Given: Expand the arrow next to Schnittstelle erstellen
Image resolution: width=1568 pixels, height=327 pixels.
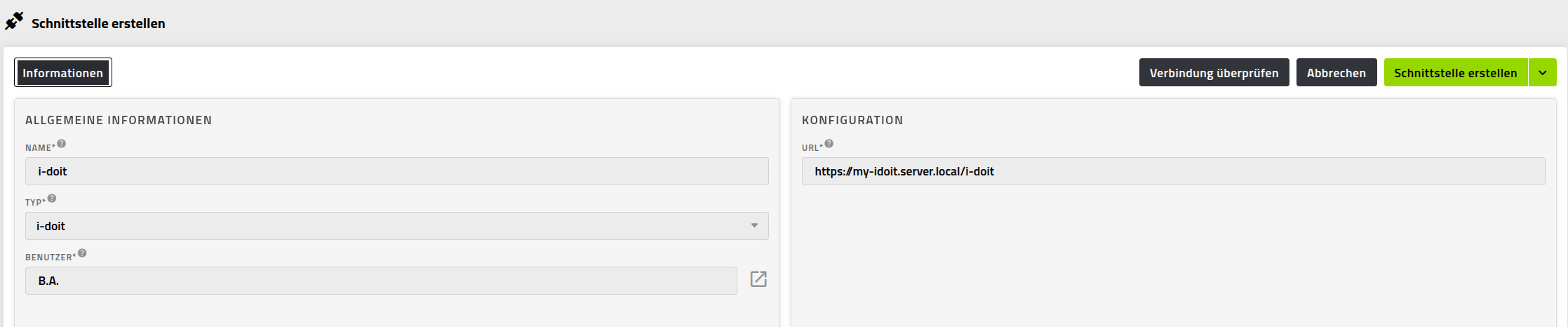Looking at the screenshot, I should click(1543, 73).
